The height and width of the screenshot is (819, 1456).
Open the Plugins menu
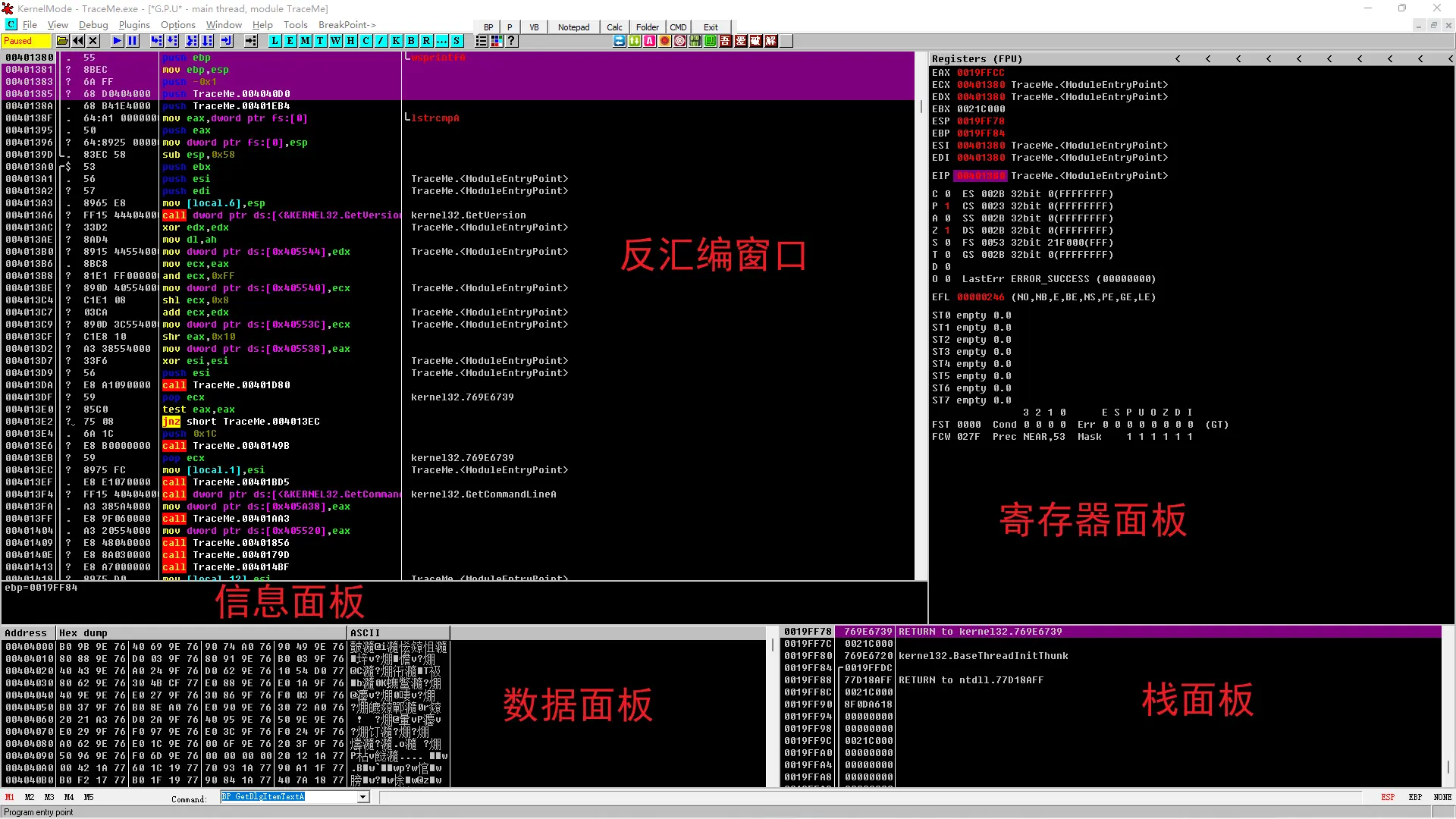click(134, 25)
